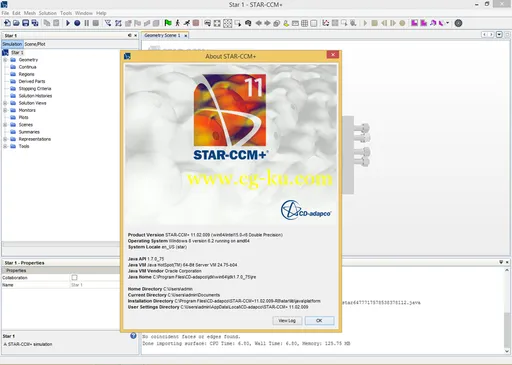Click the fit-view frame icon in toolbar
This screenshot has height=365, width=512.
pyautogui.click(x=217, y=23)
